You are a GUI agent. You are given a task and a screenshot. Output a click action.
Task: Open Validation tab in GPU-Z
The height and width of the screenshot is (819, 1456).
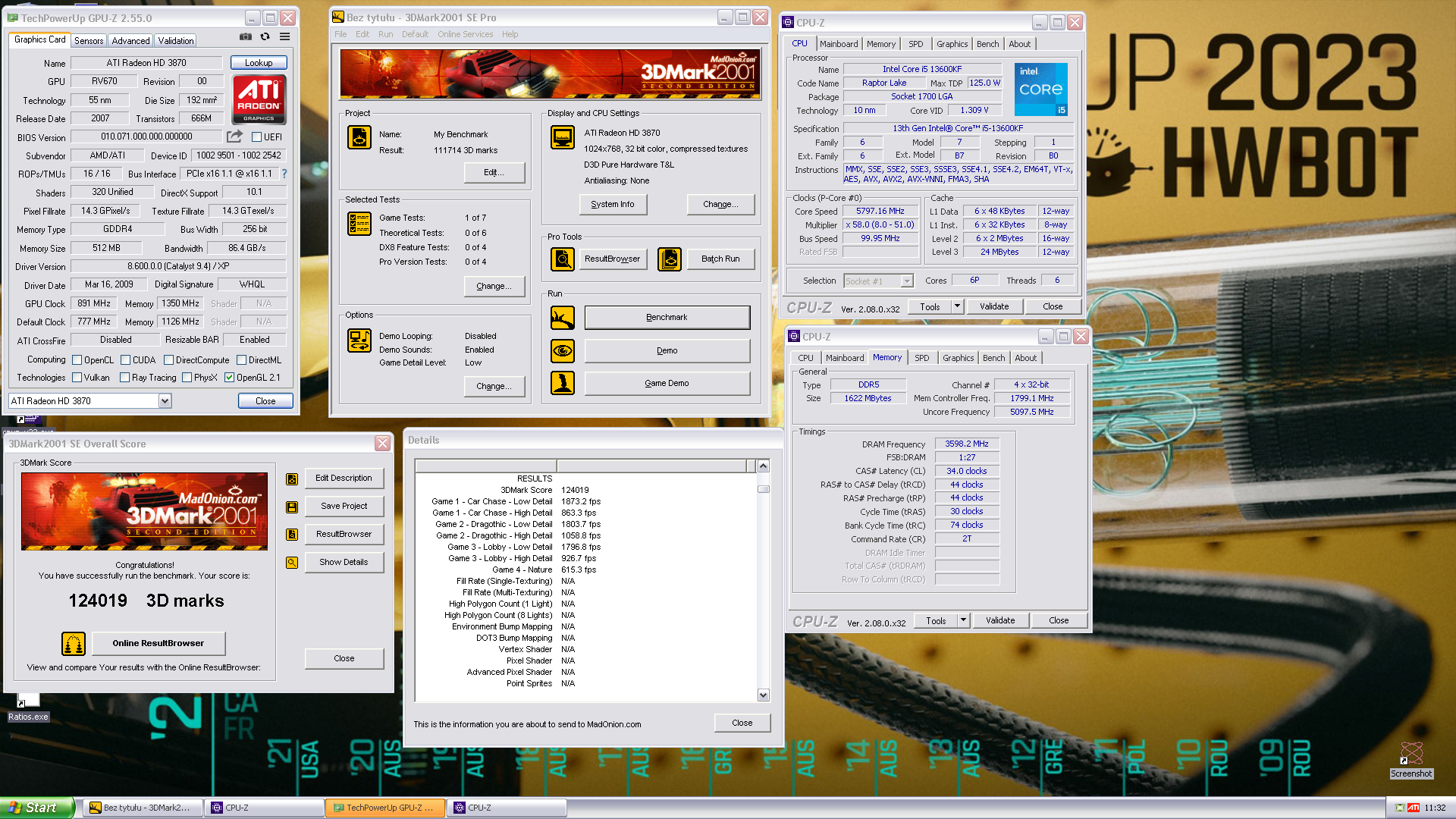176,41
